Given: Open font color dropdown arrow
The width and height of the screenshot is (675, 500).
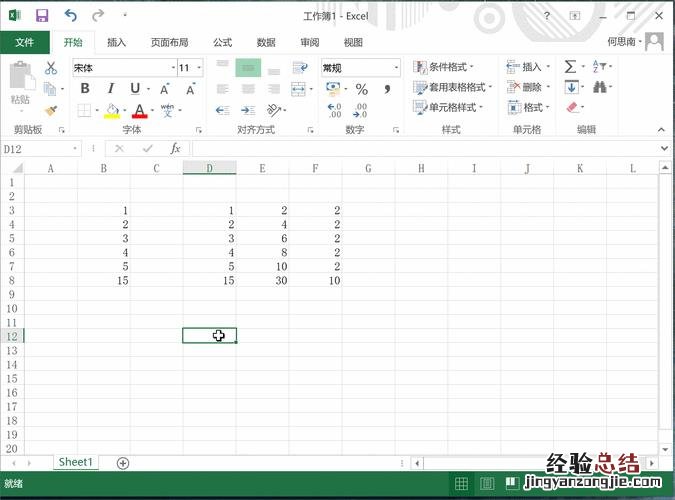Looking at the screenshot, I should tap(152, 111).
